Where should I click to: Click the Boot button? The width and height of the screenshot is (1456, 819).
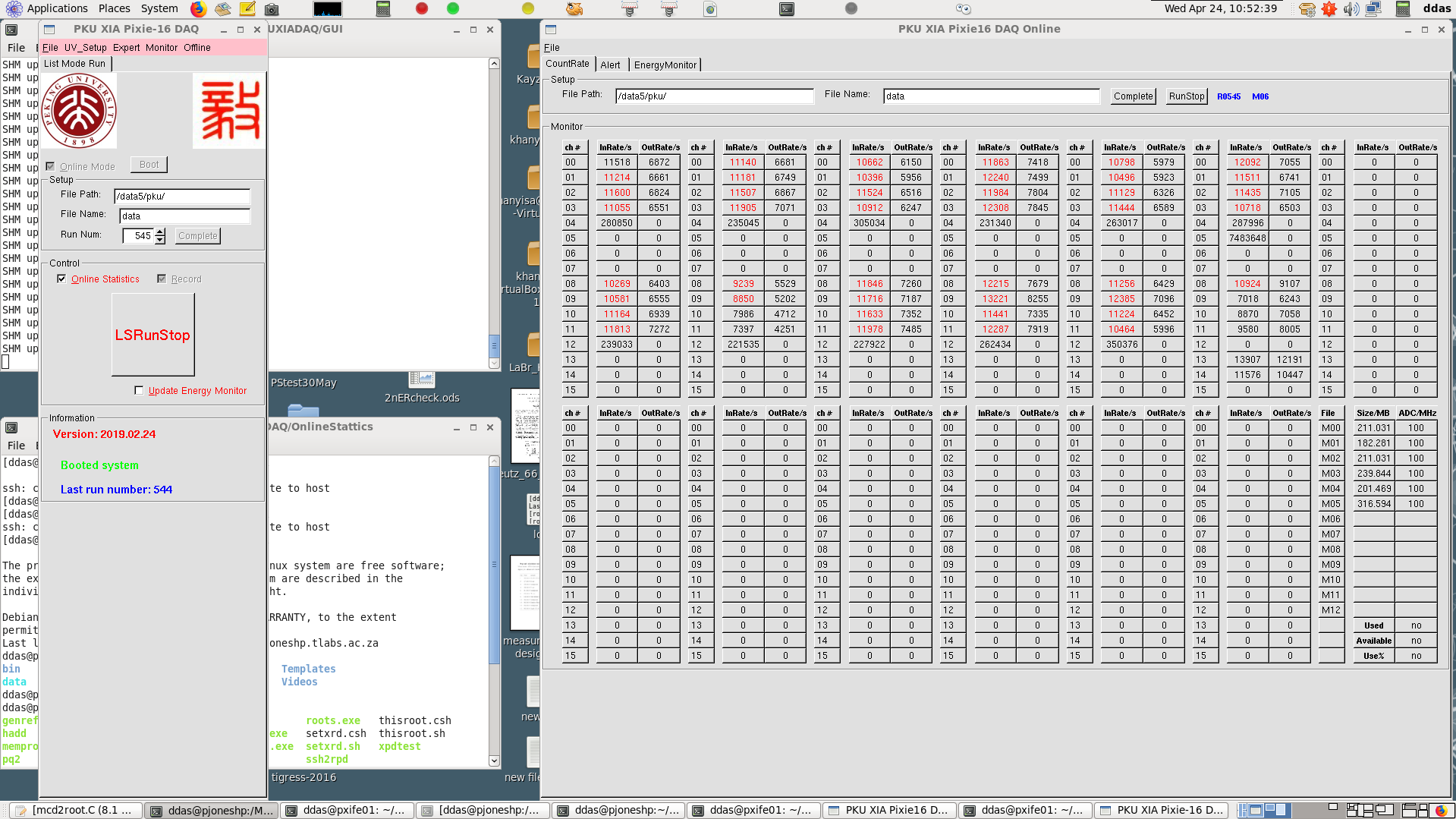click(x=149, y=165)
